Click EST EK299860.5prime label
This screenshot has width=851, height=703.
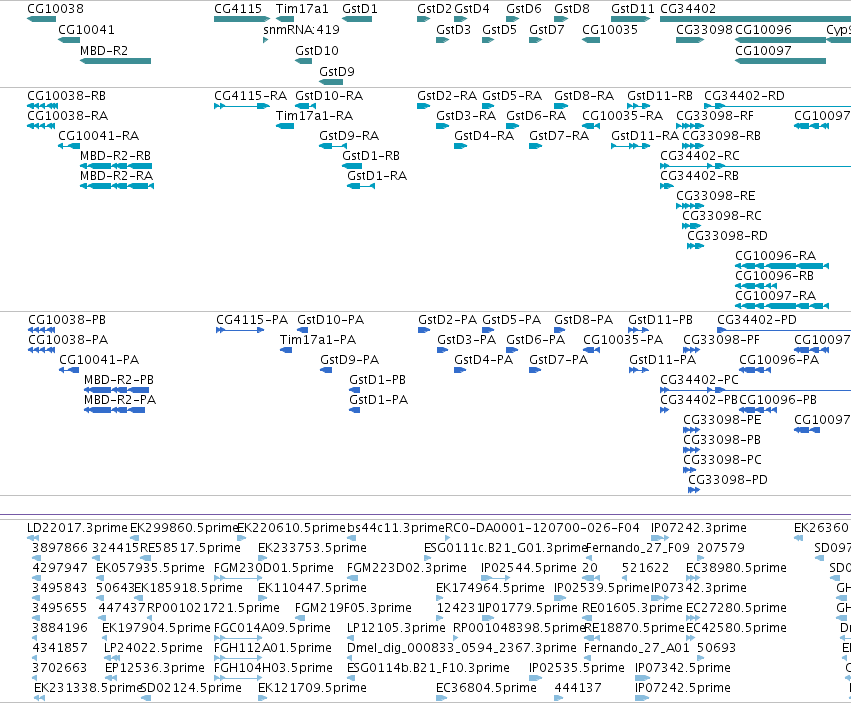184,528
